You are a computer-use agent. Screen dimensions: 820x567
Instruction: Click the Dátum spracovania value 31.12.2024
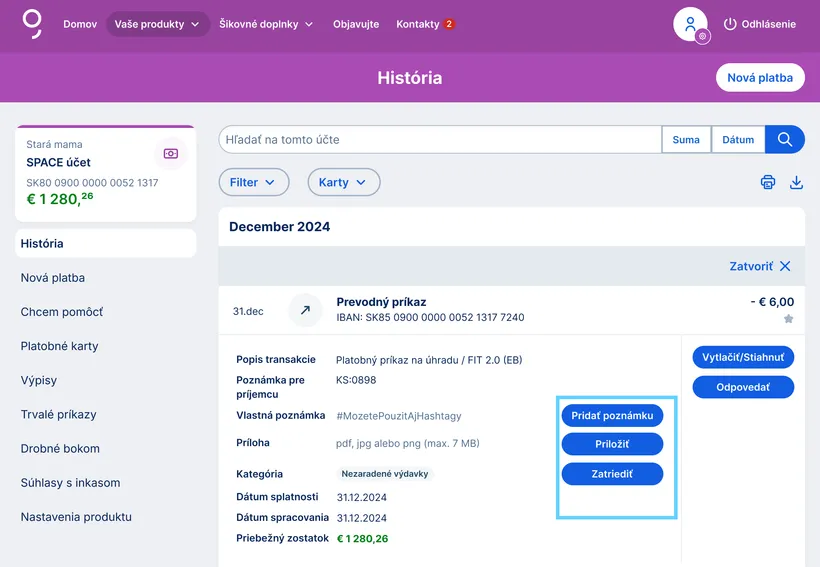coord(361,518)
